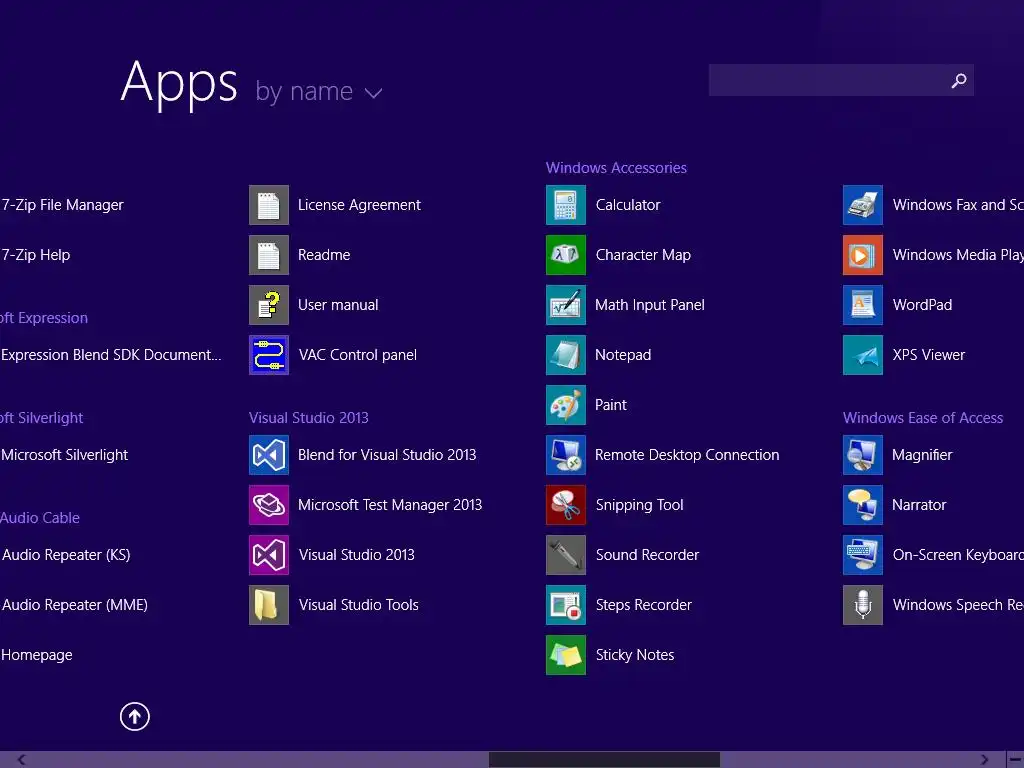The width and height of the screenshot is (1024, 768).
Task: Open the Math Input Panel icon
Action: point(566,305)
